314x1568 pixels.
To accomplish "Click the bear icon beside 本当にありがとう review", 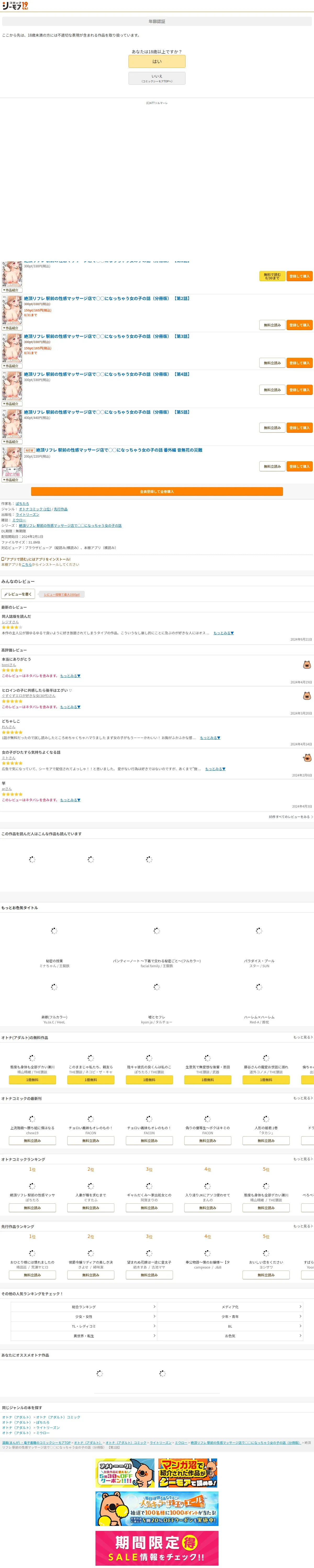I will 307,665.
